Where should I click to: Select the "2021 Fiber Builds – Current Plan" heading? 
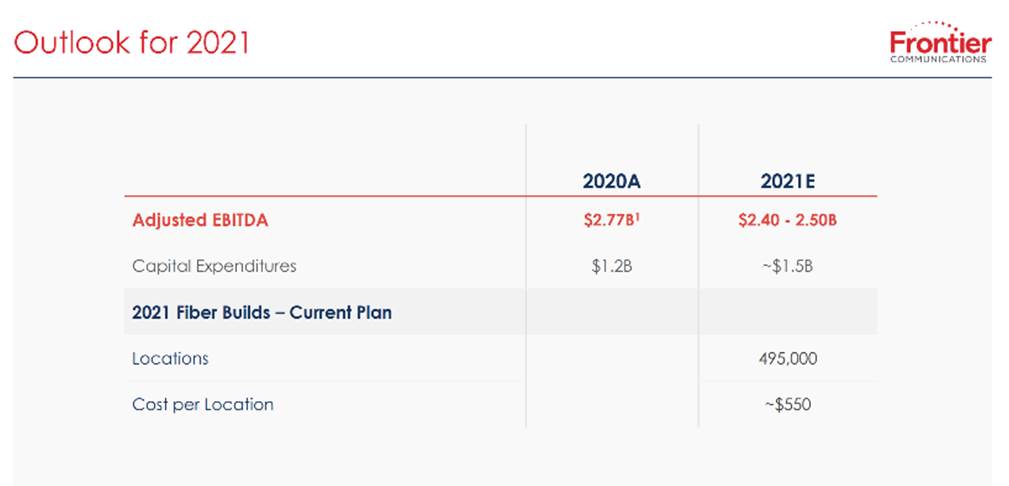pyautogui.click(x=262, y=312)
